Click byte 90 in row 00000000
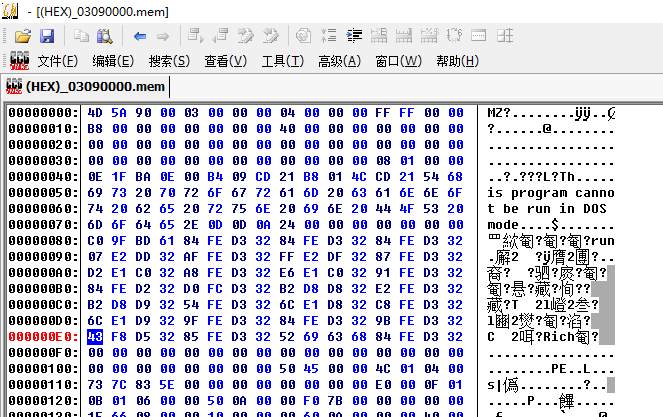Viewport: 663px width, 417px height. click(143, 113)
